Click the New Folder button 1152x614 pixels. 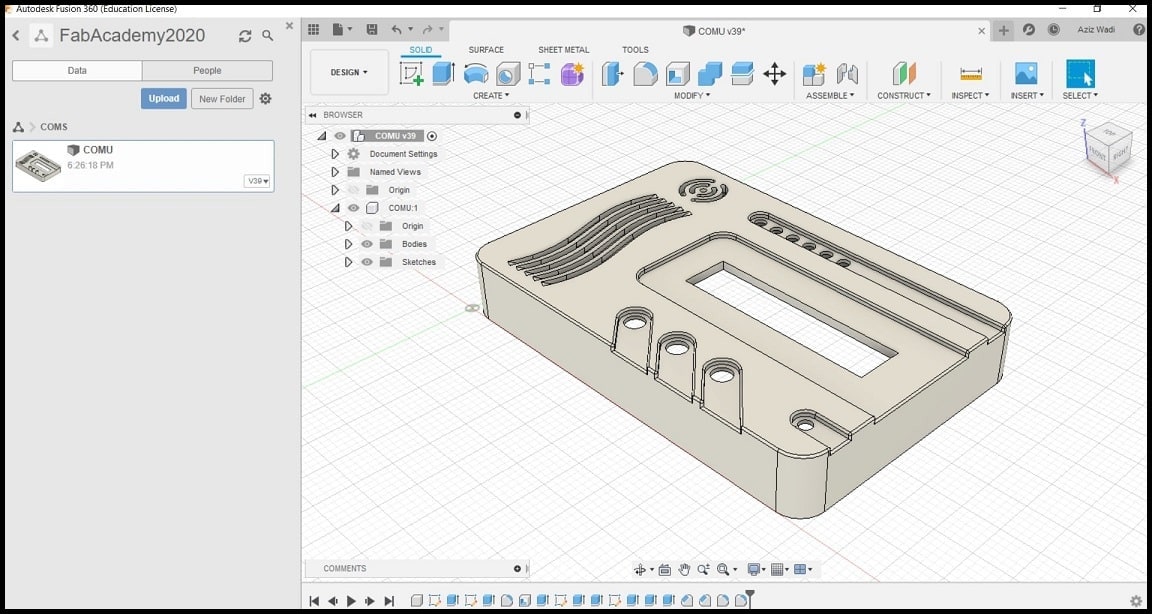(222, 99)
